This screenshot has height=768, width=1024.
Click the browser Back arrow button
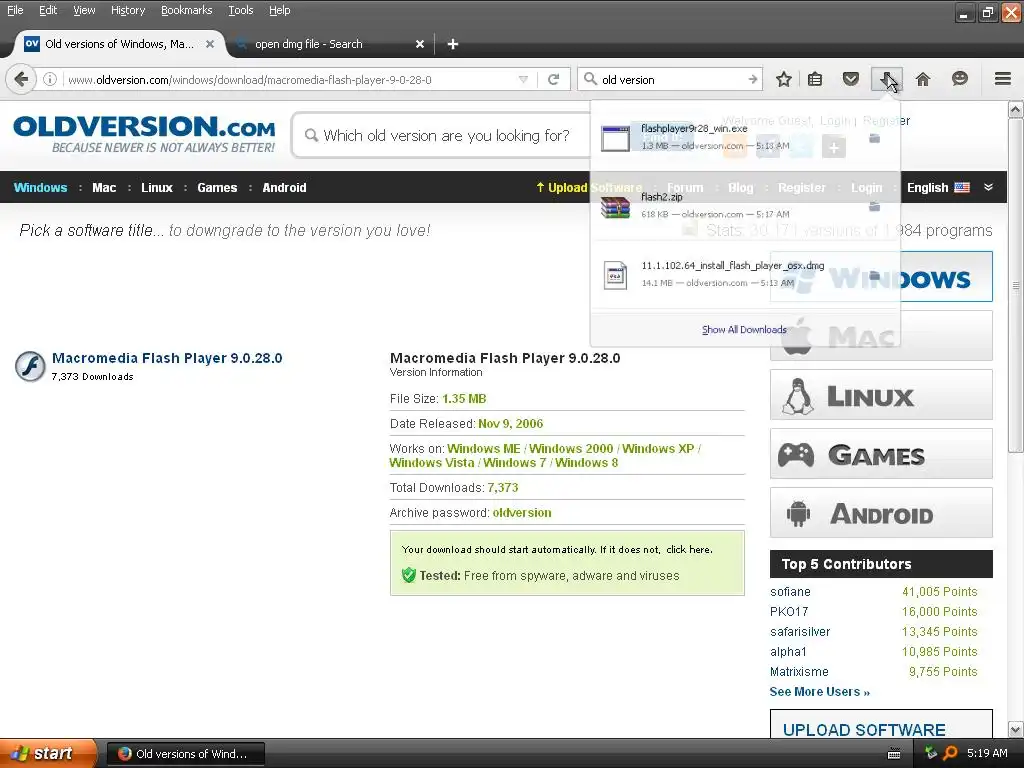click(20, 80)
